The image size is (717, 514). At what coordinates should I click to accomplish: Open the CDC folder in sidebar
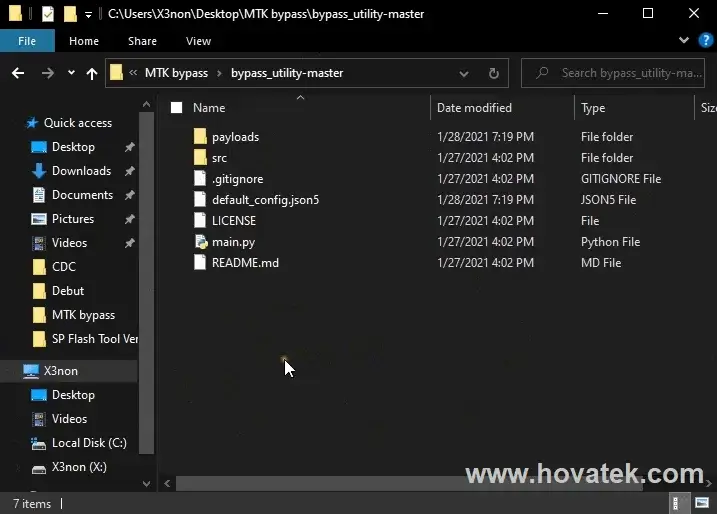click(x=64, y=267)
